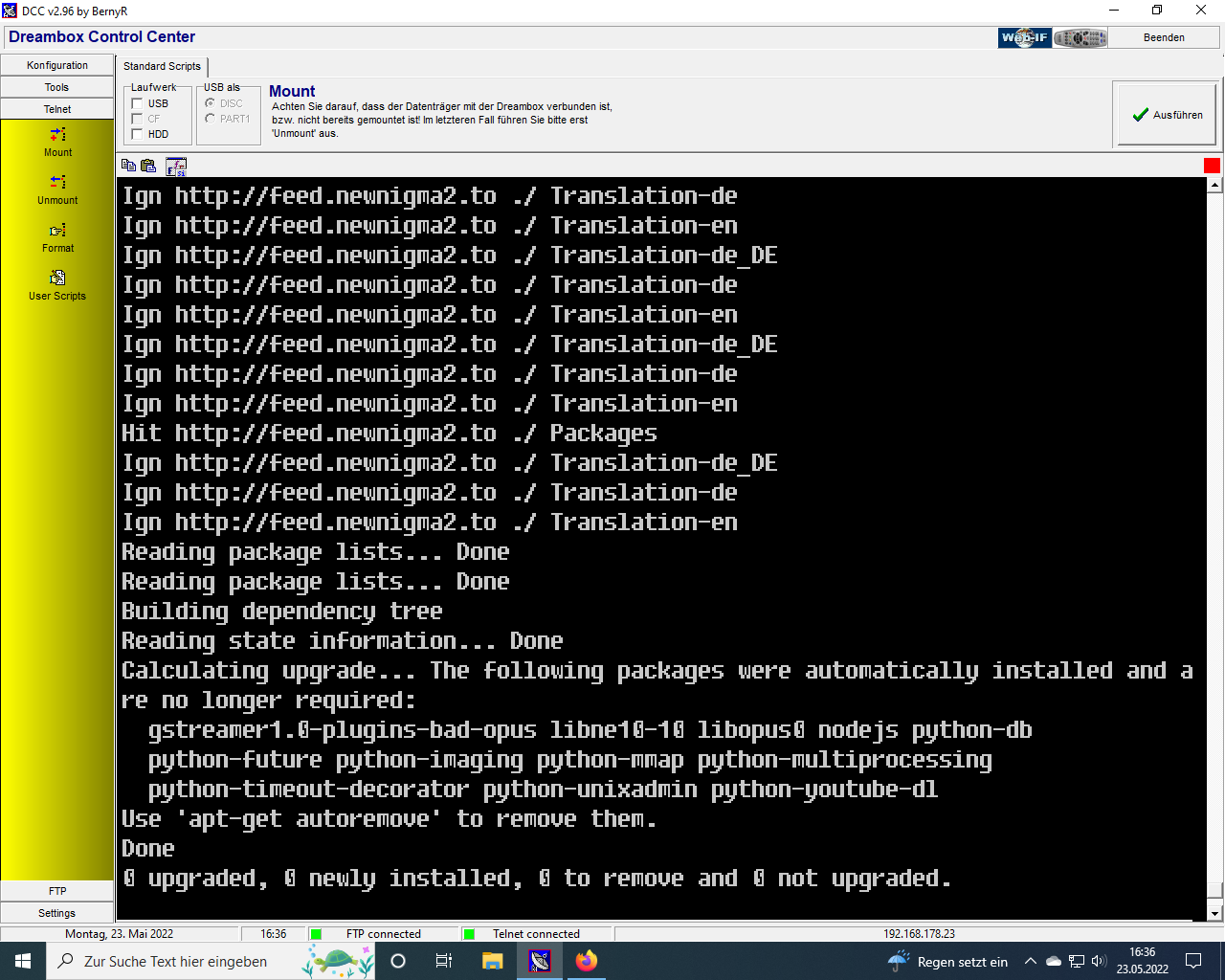Viewport: 1225px width, 980px height.
Task: Select the Mount script icon
Action: [57, 136]
